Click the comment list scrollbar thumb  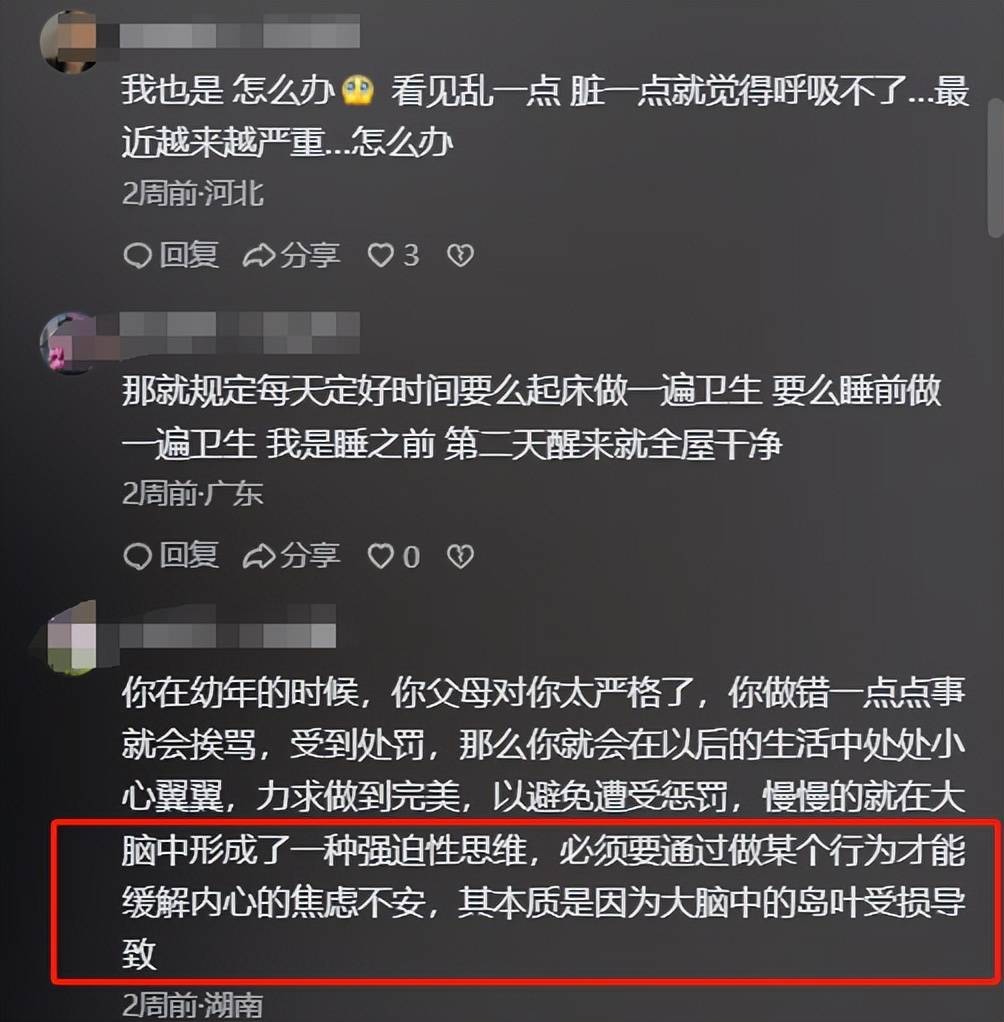coord(995,168)
